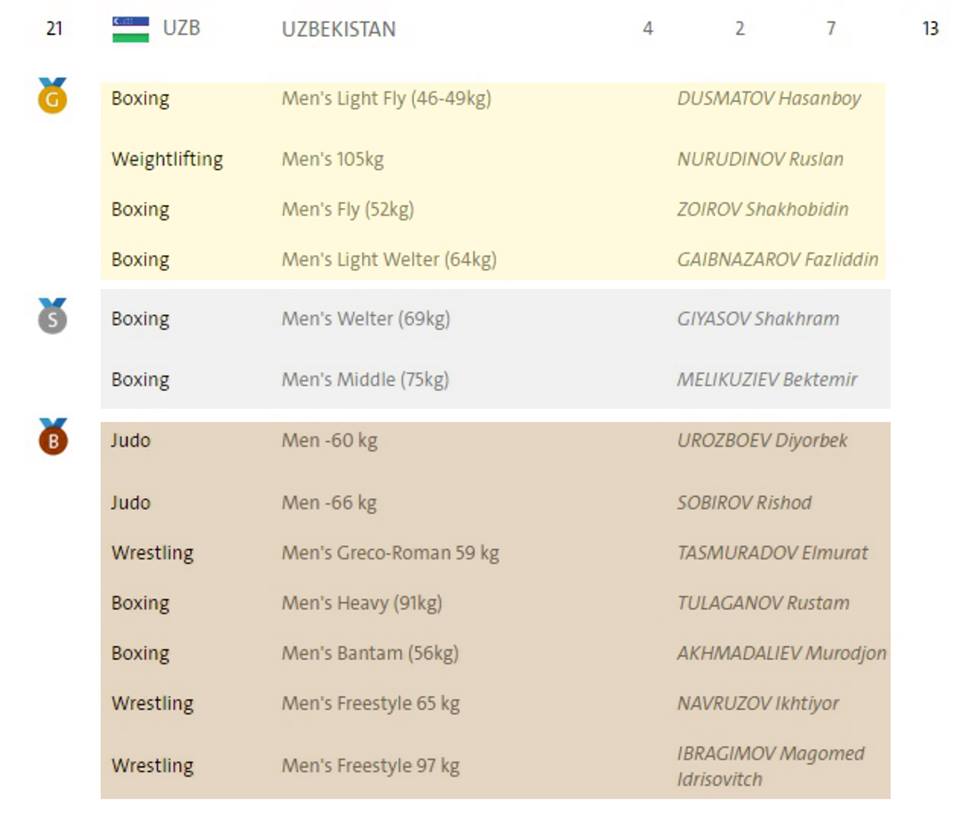Click AKHMADALIEV Murodjon's name
Image resolution: width=960 pixels, height=830 pixels.
click(781, 653)
